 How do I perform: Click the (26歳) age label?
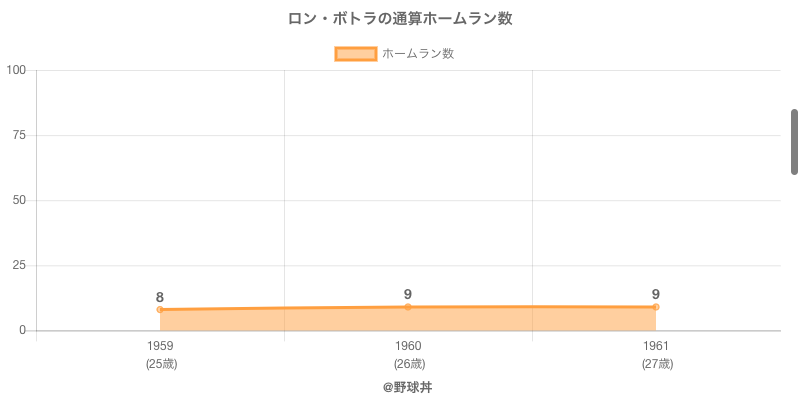(408, 364)
